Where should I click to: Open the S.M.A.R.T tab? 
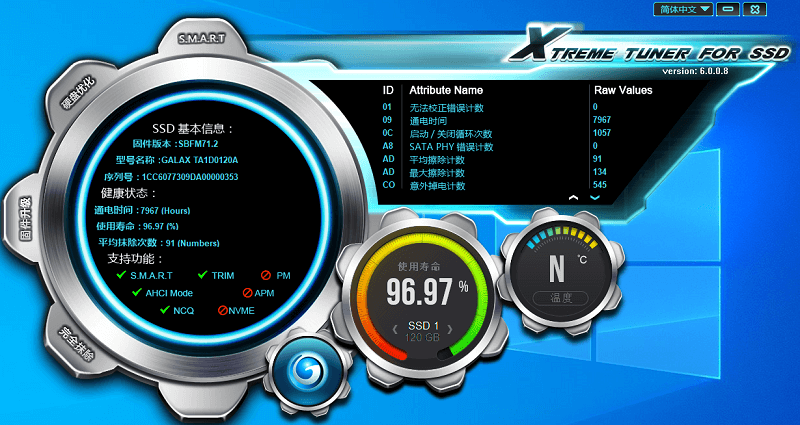tap(202, 39)
